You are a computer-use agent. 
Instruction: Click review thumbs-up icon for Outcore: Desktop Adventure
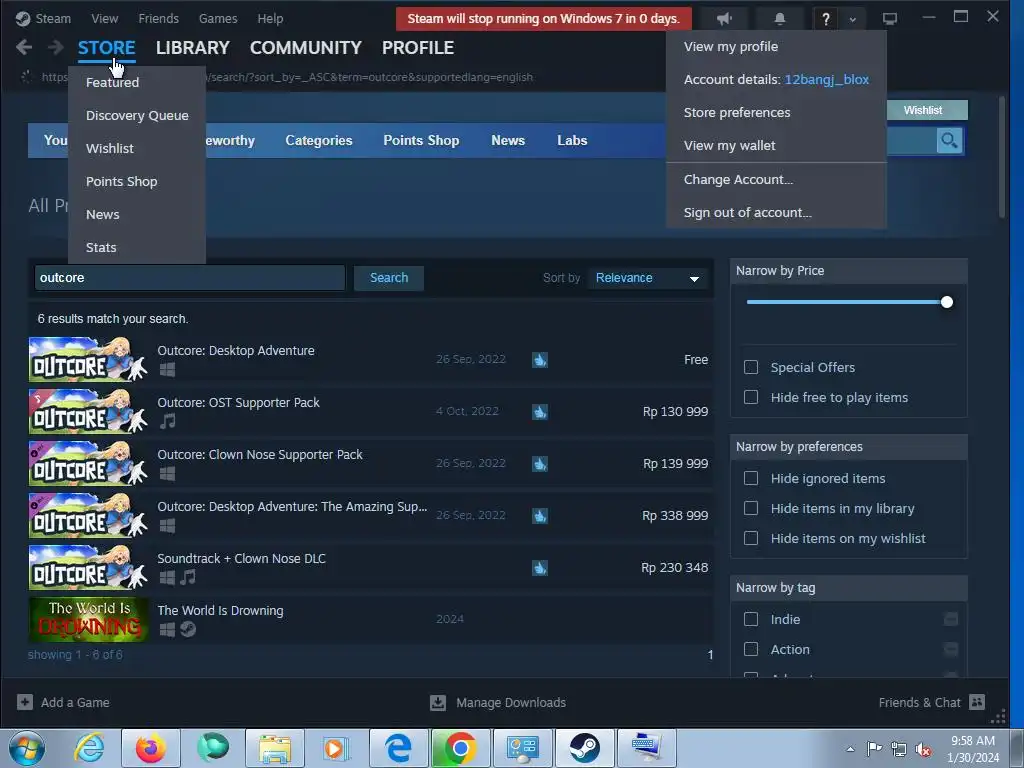539,360
